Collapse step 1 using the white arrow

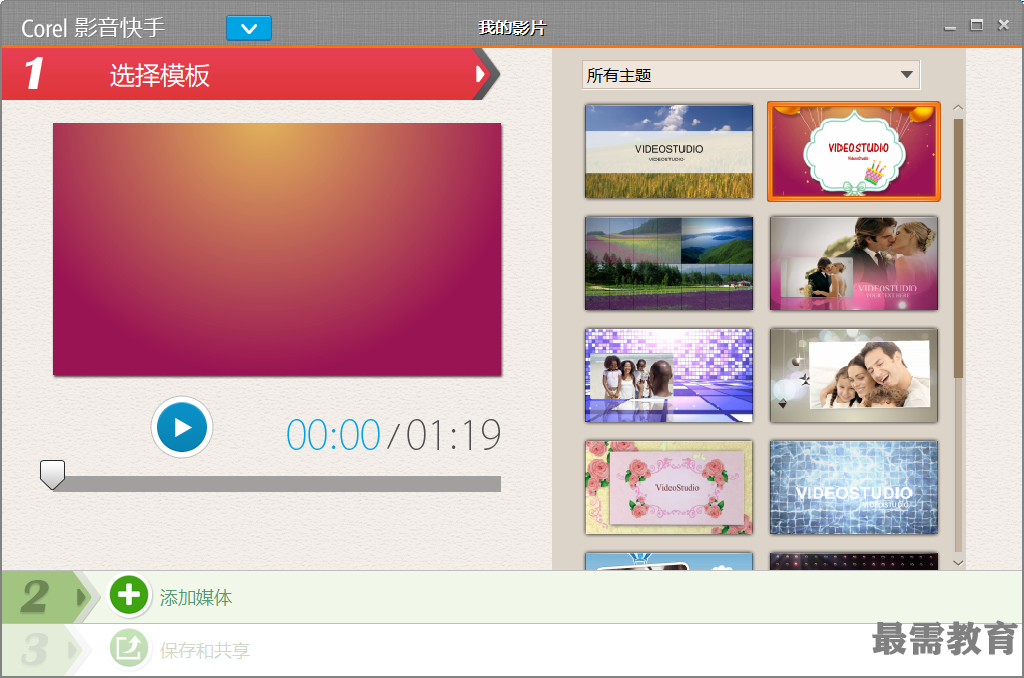[x=481, y=74]
